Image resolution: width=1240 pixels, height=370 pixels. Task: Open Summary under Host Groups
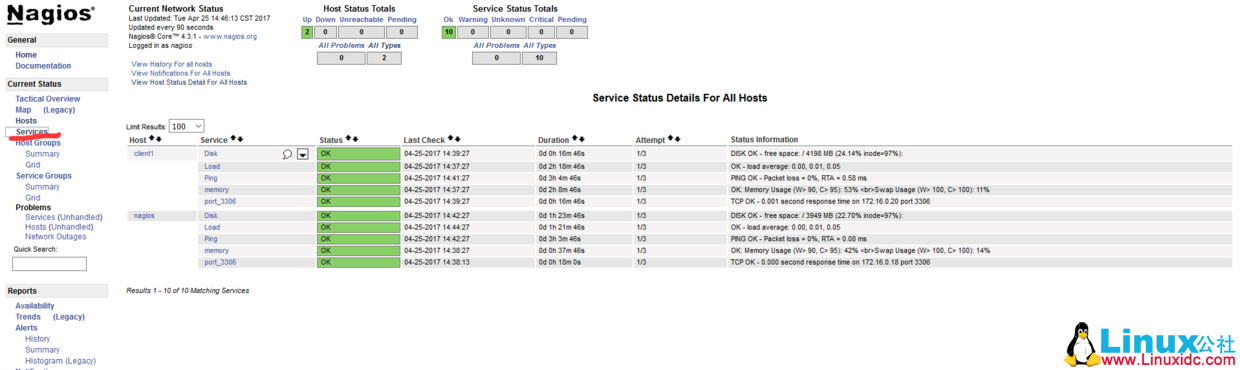tap(42, 154)
